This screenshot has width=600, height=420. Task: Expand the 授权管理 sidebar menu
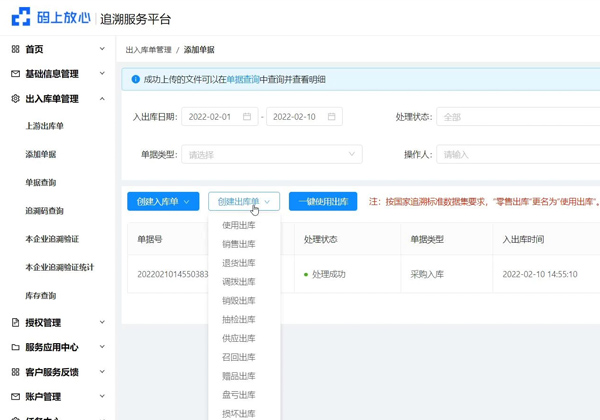(x=102, y=323)
